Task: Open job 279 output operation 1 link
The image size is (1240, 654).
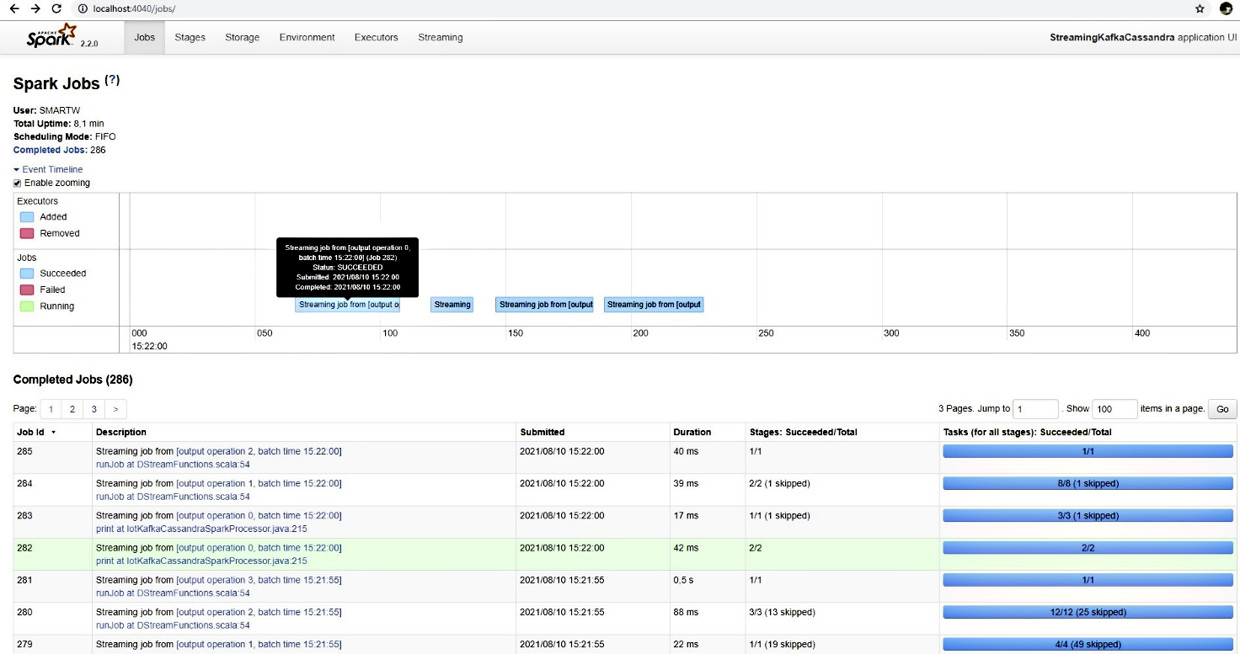Action: click(259, 644)
